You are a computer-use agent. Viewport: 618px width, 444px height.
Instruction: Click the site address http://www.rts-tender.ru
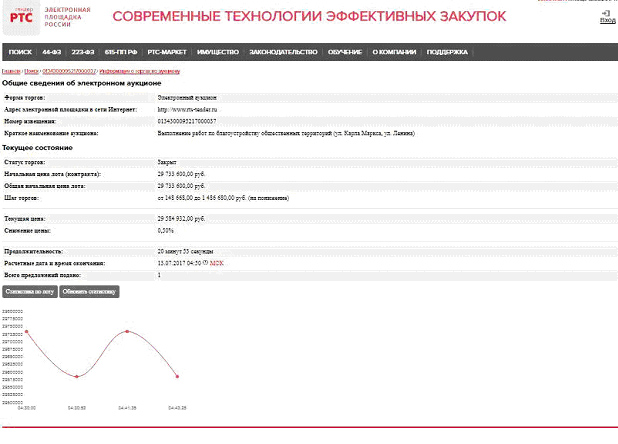(187, 110)
